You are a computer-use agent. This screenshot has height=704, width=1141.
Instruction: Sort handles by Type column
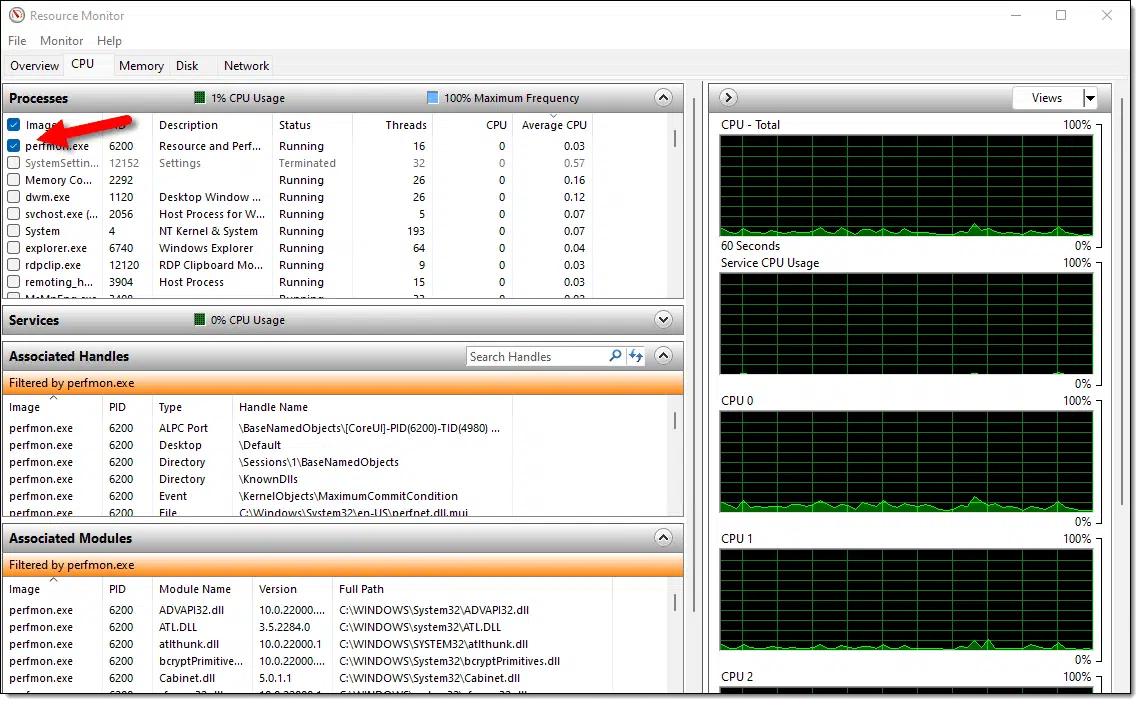coord(170,407)
